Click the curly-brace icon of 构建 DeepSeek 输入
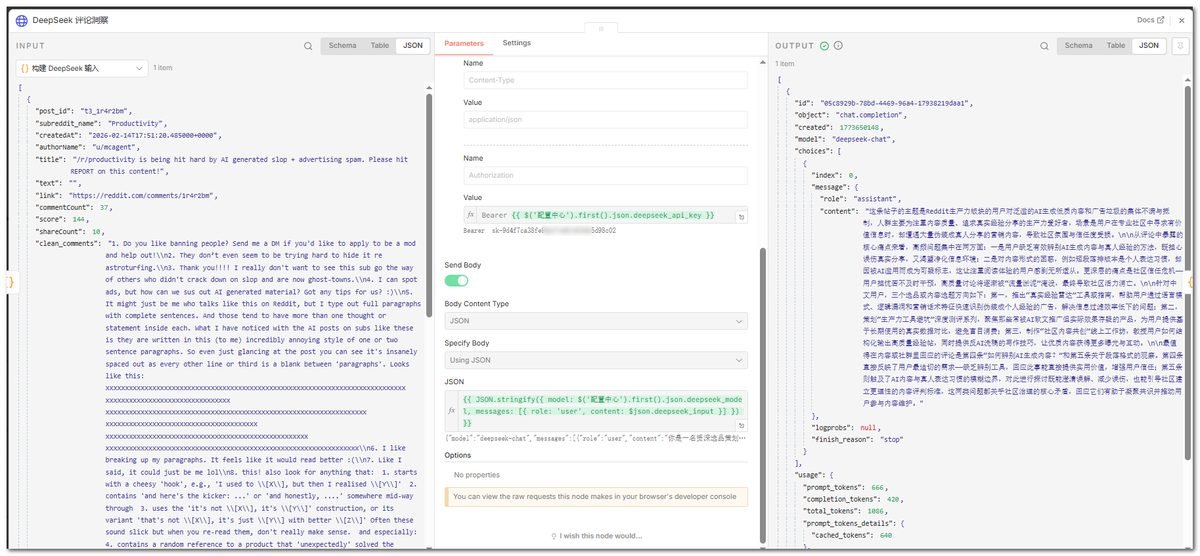The height and width of the screenshot is (556, 1200). [x=25, y=68]
